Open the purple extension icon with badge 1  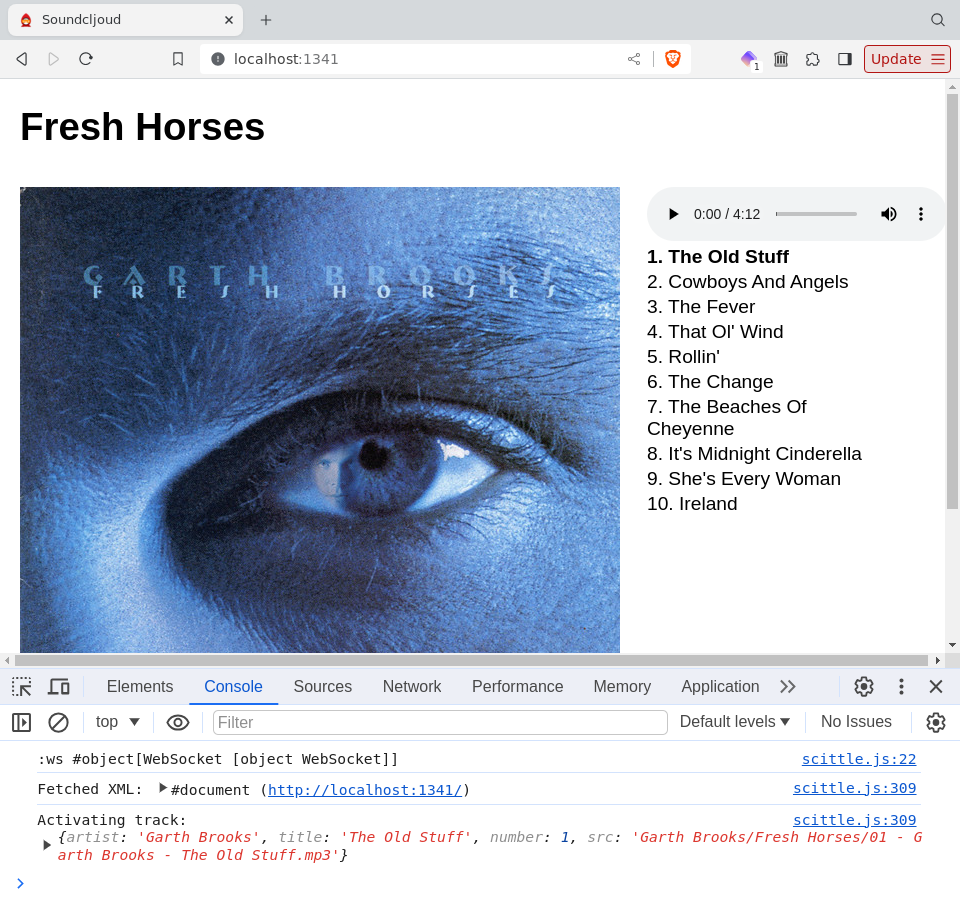(749, 59)
